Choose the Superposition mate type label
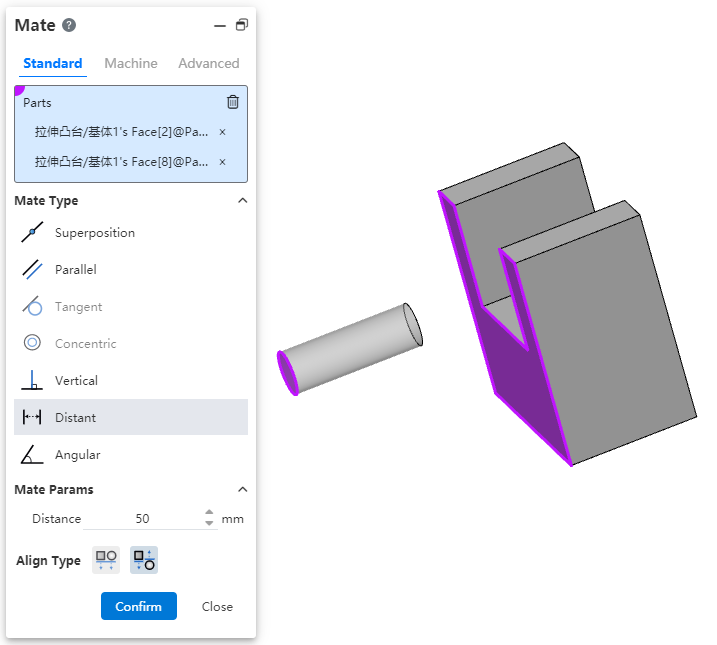 (95, 233)
